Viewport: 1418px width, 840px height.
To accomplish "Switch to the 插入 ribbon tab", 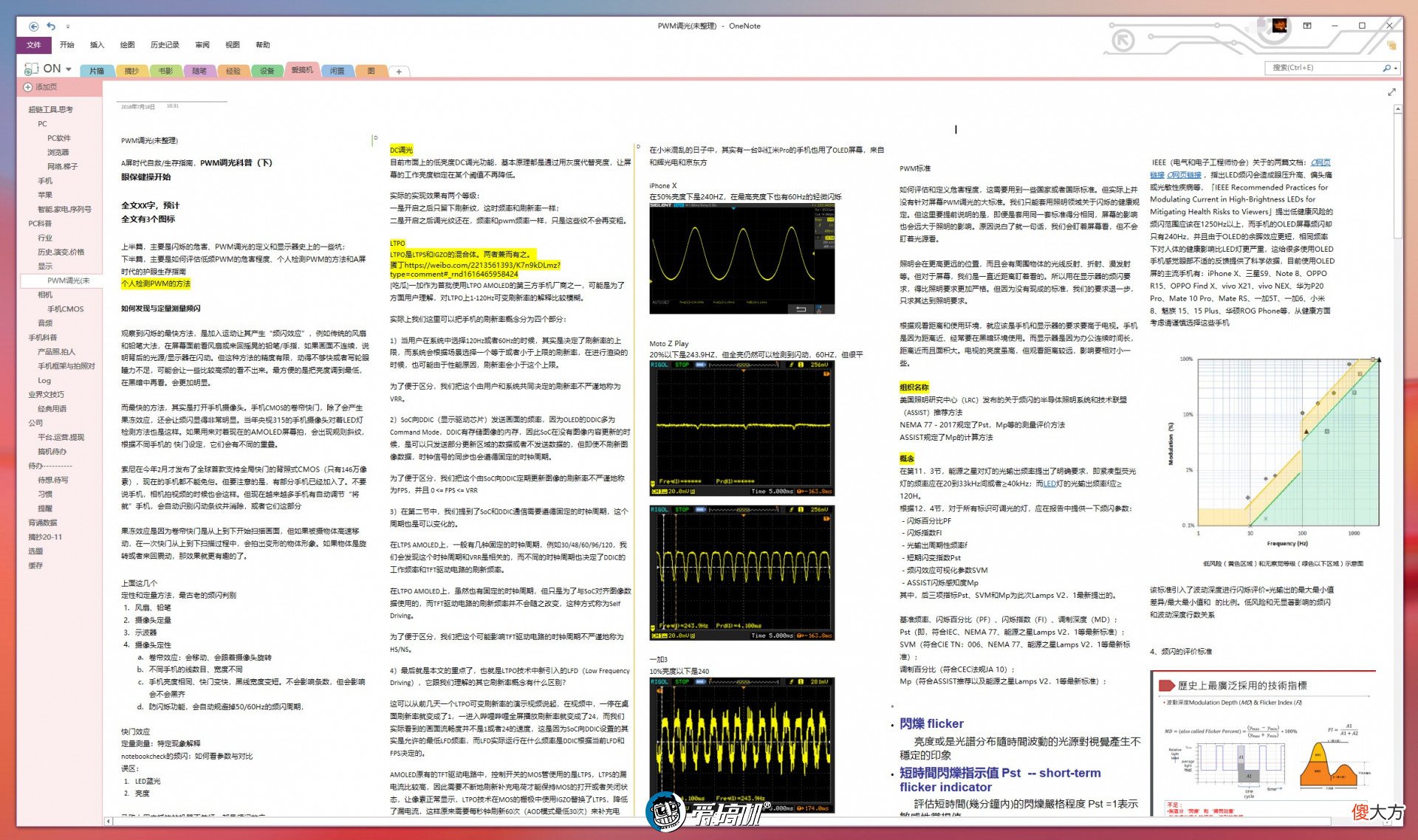I will (x=97, y=45).
